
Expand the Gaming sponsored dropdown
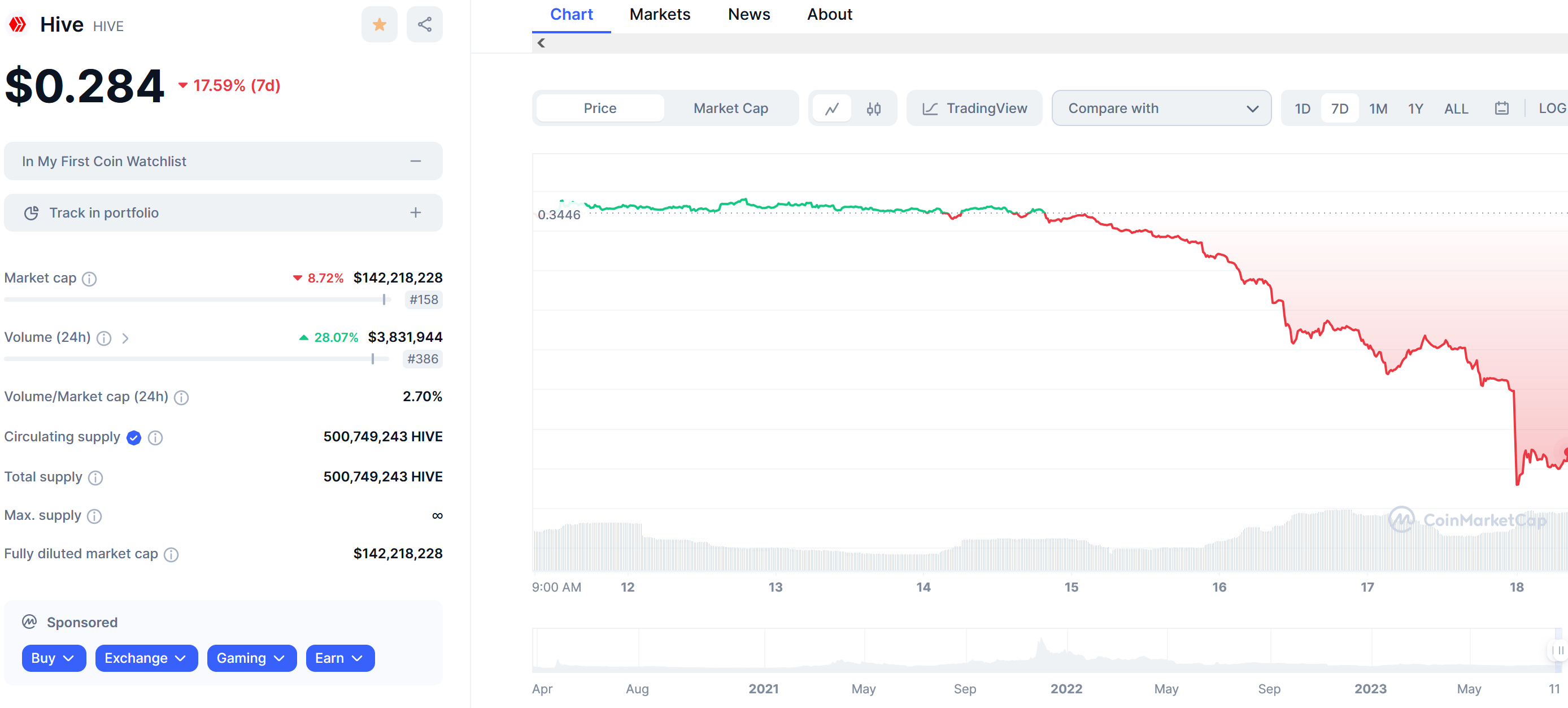pyautogui.click(x=251, y=658)
